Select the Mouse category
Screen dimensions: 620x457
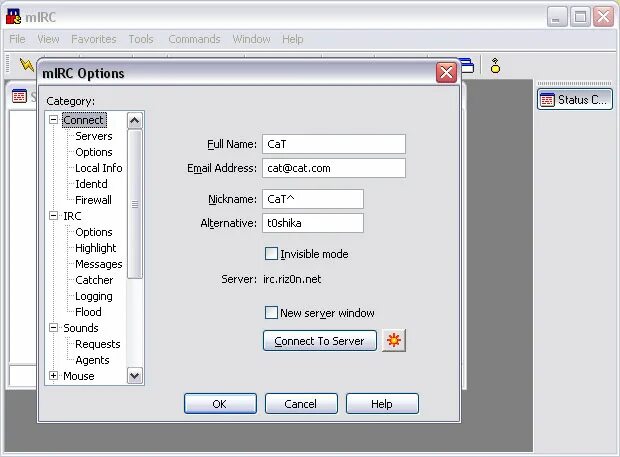(x=79, y=376)
